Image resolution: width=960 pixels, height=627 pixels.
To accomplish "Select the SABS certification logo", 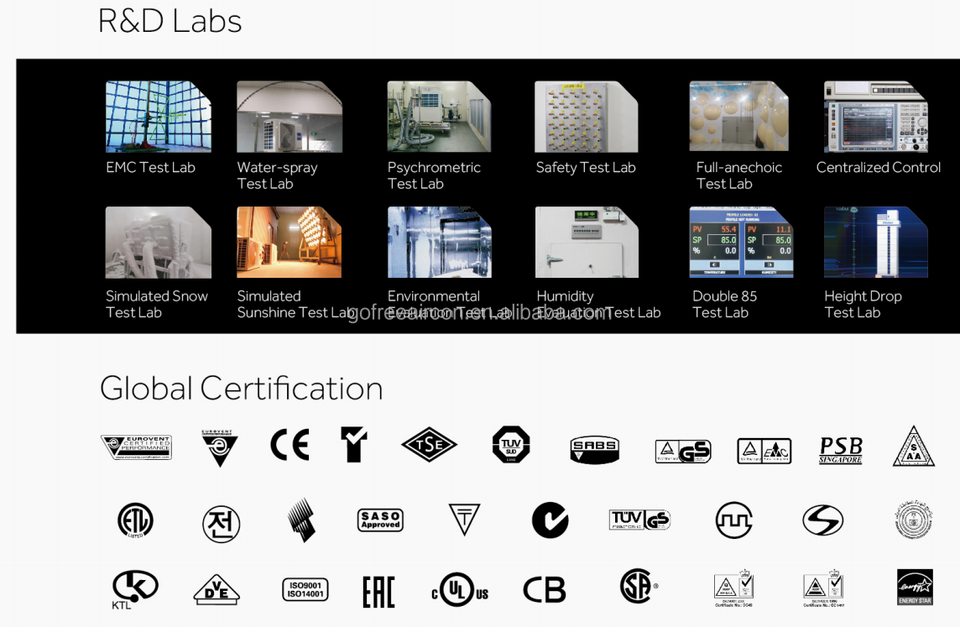I will pyautogui.click(x=594, y=450).
